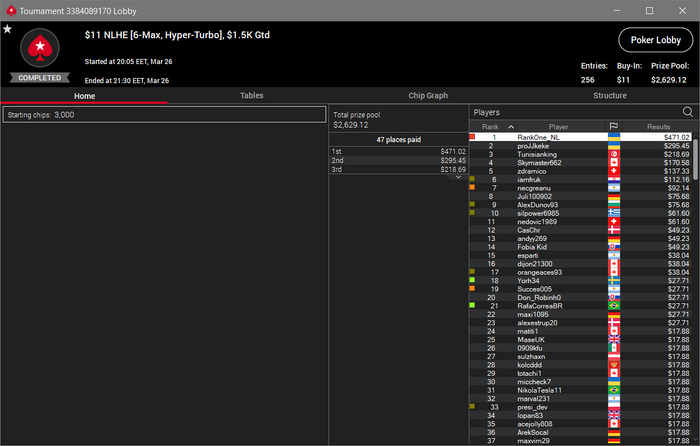Open the player search magnifier

[x=688, y=112]
